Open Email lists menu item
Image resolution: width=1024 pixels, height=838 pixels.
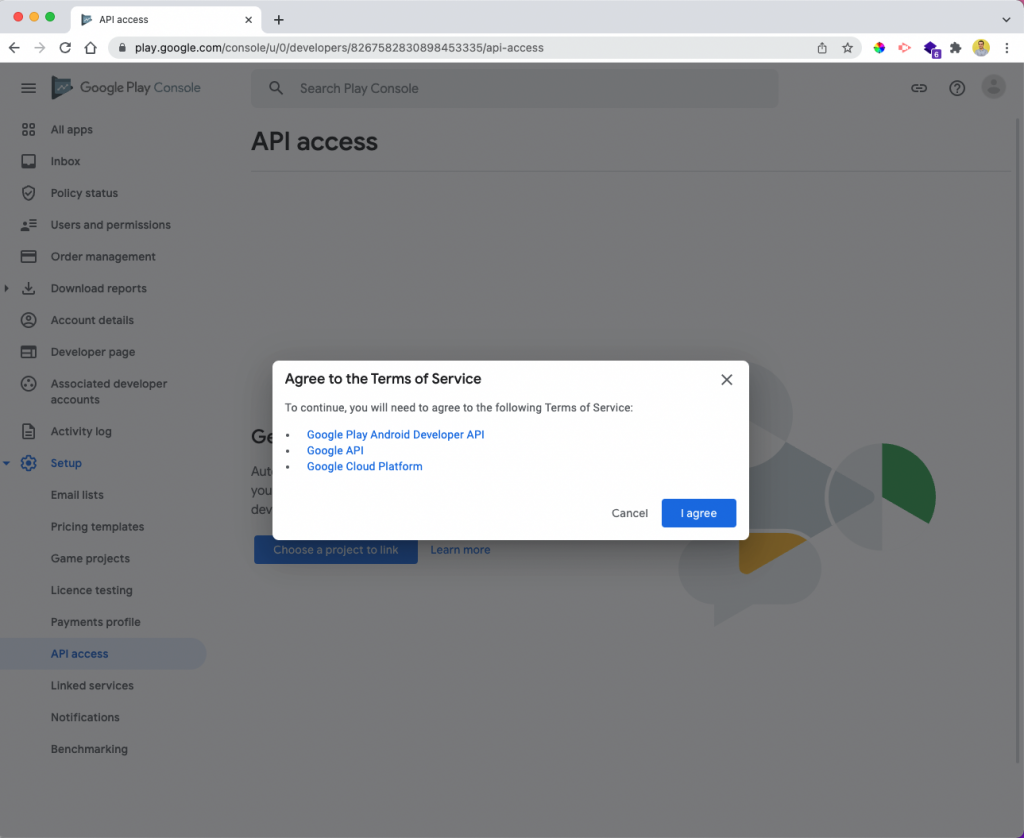(x=77, y=495)
